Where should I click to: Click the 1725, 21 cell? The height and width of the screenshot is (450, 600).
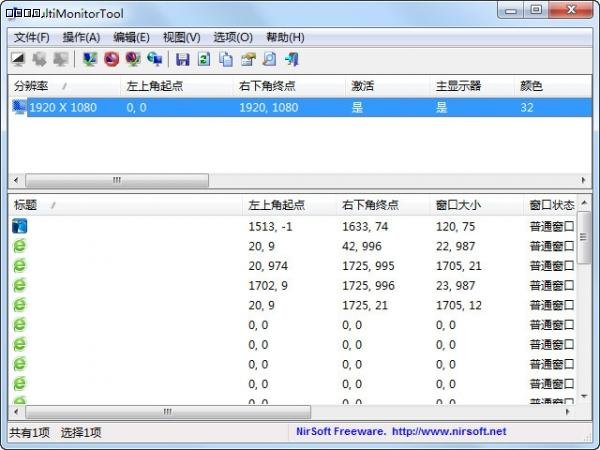tap(365, 305)
